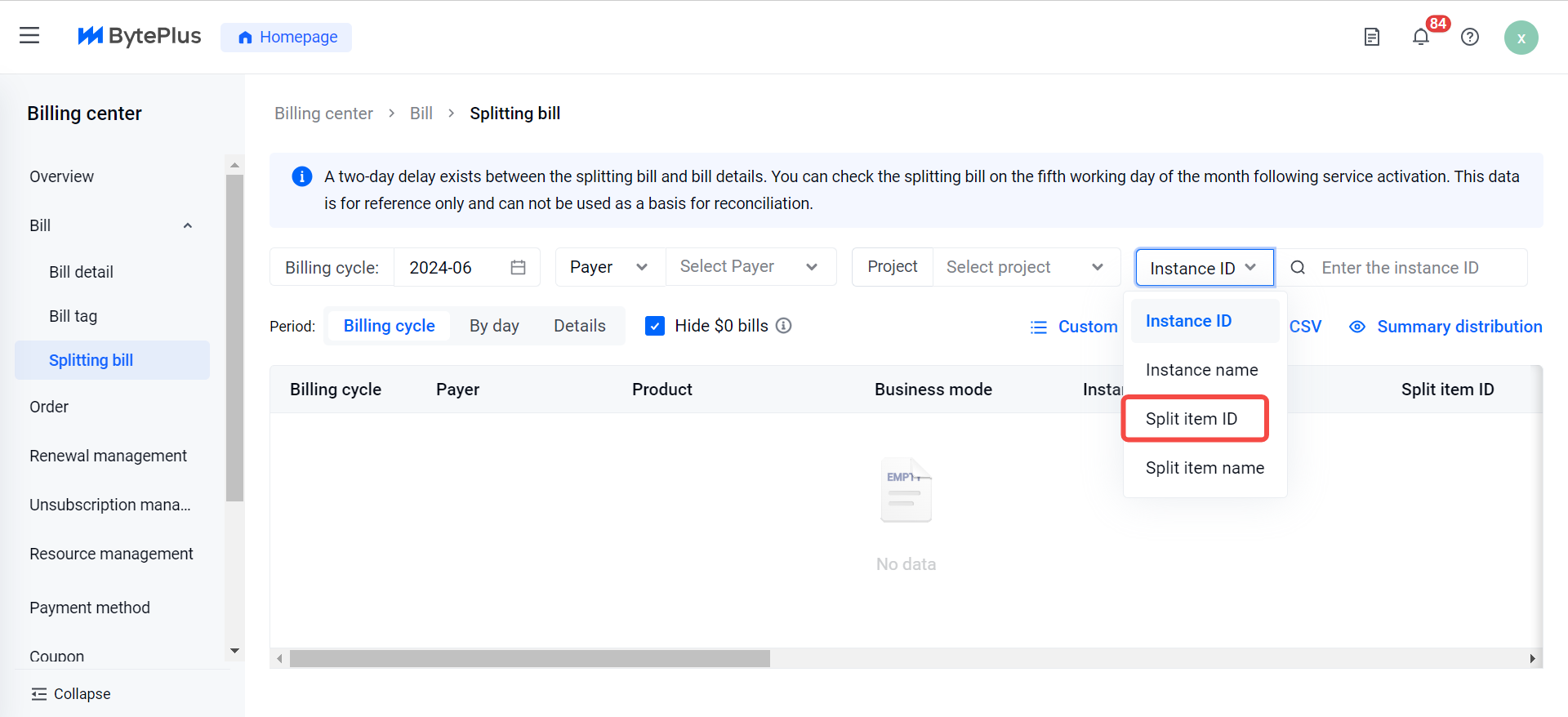Click Billing center breadcrumb link
1568x717 pixels.
pos(323,114)
